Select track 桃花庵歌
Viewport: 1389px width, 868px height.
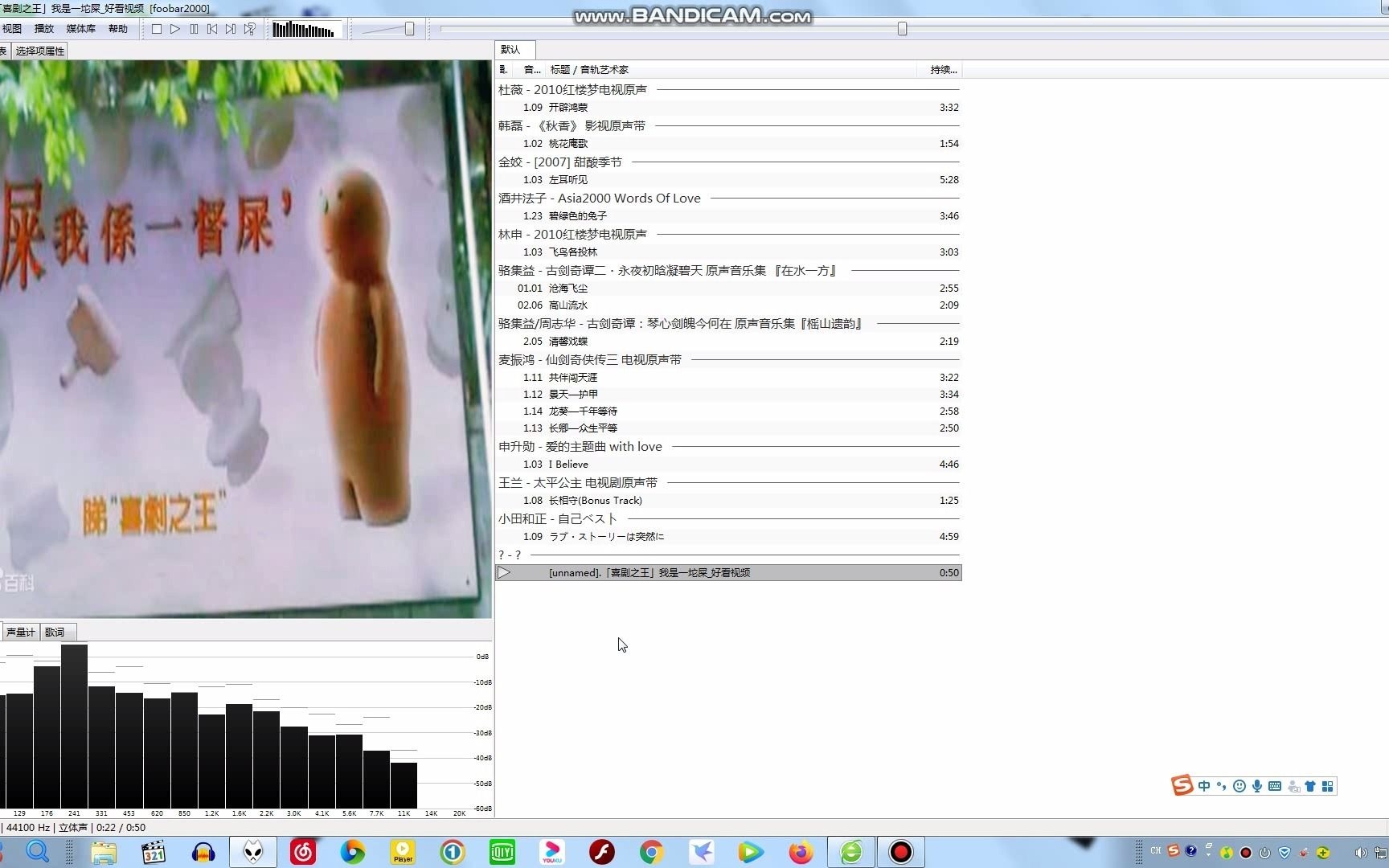click(x=728, y=144)
